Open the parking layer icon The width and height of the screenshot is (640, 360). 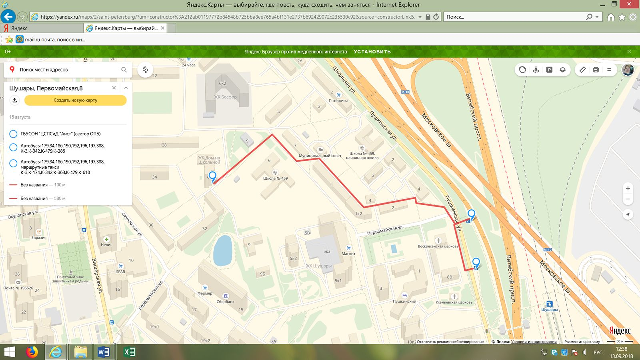pyautogui.click(x=549, y=70)
